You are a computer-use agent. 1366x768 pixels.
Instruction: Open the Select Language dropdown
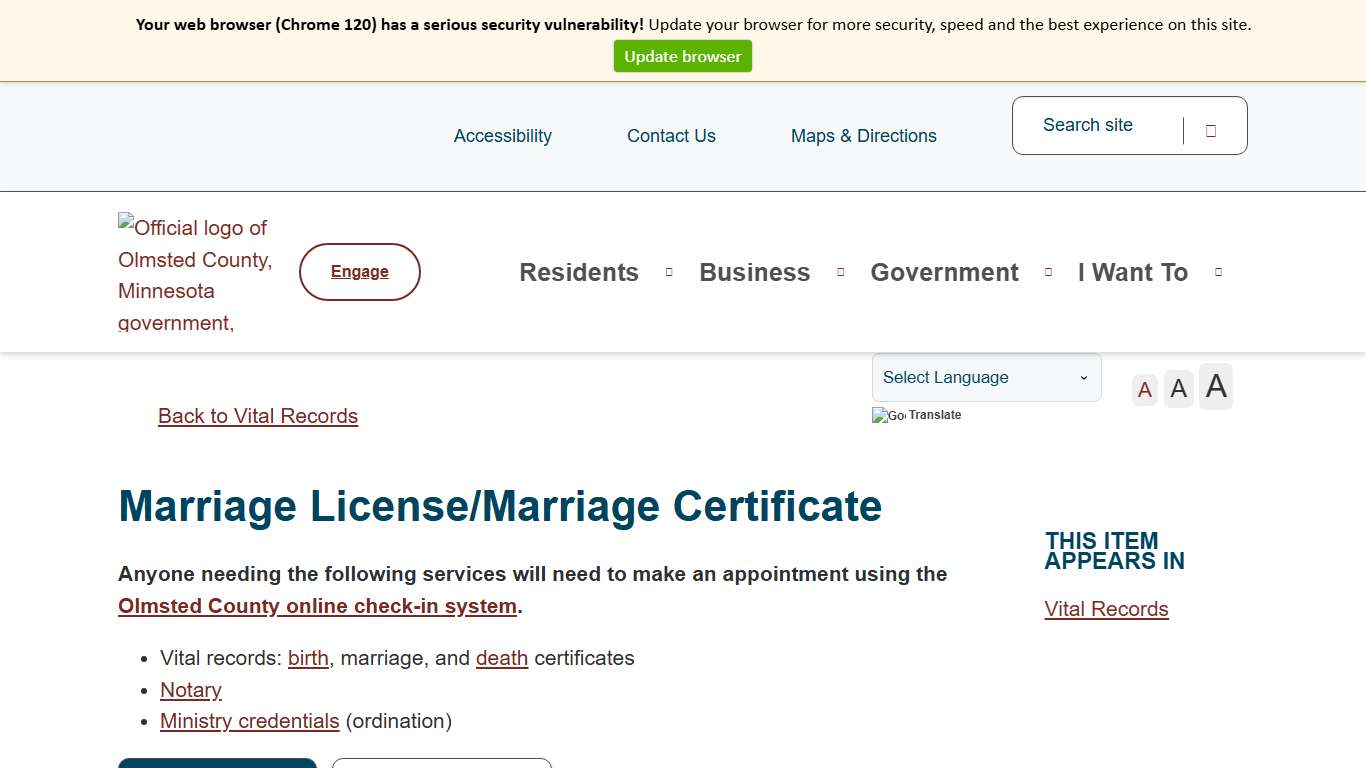click(985, 377)
